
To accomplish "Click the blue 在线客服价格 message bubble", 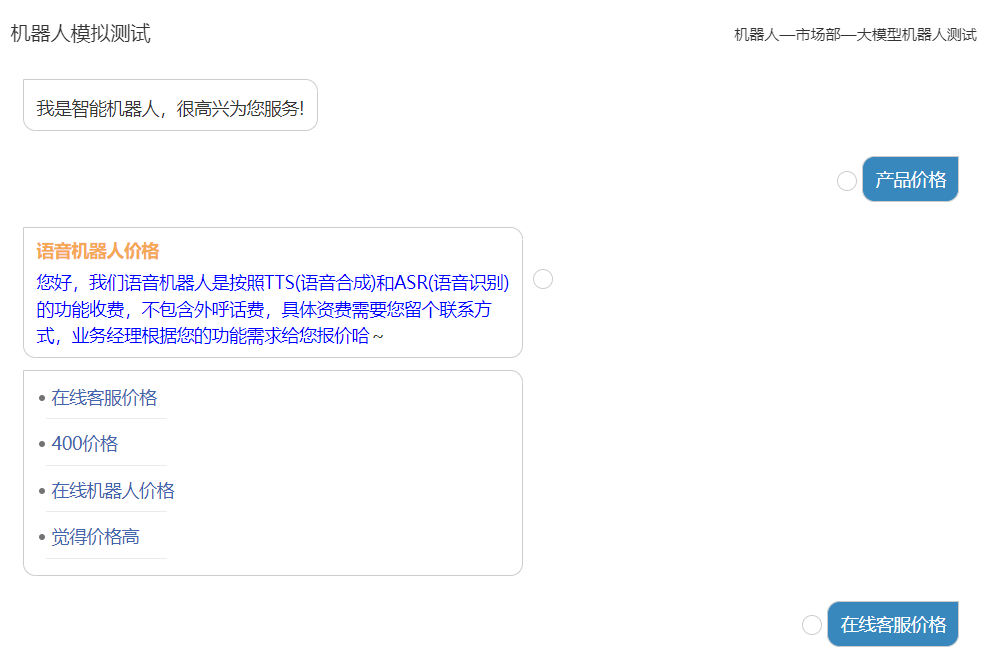I will (x=893, y=624).
